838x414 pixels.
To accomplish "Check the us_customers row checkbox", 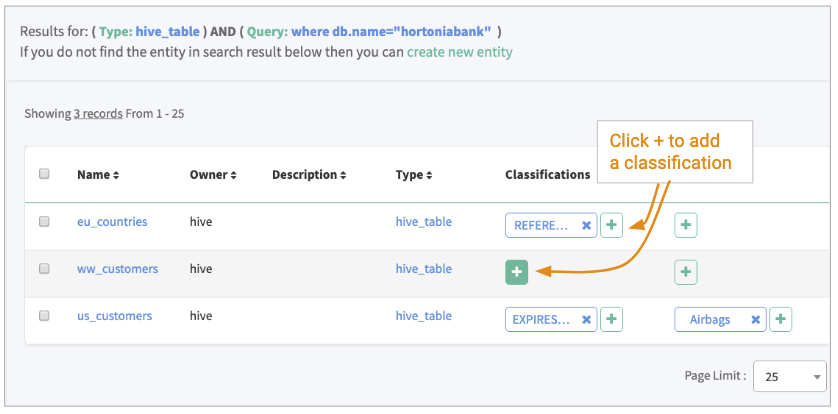I will tap(44, 316).
